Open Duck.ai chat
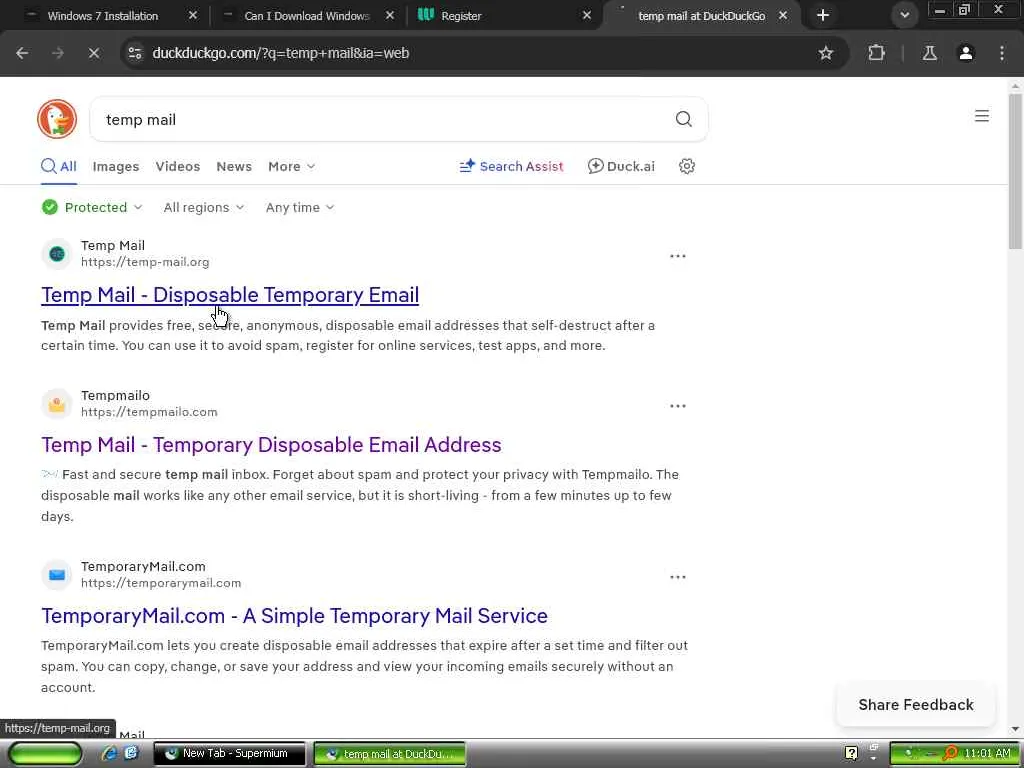The image size is (1024, 768). click(621, 166)
